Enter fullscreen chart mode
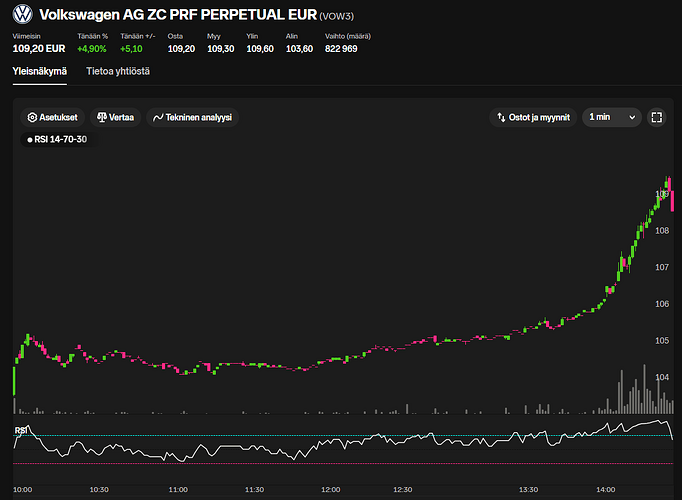 coord(657,117)
